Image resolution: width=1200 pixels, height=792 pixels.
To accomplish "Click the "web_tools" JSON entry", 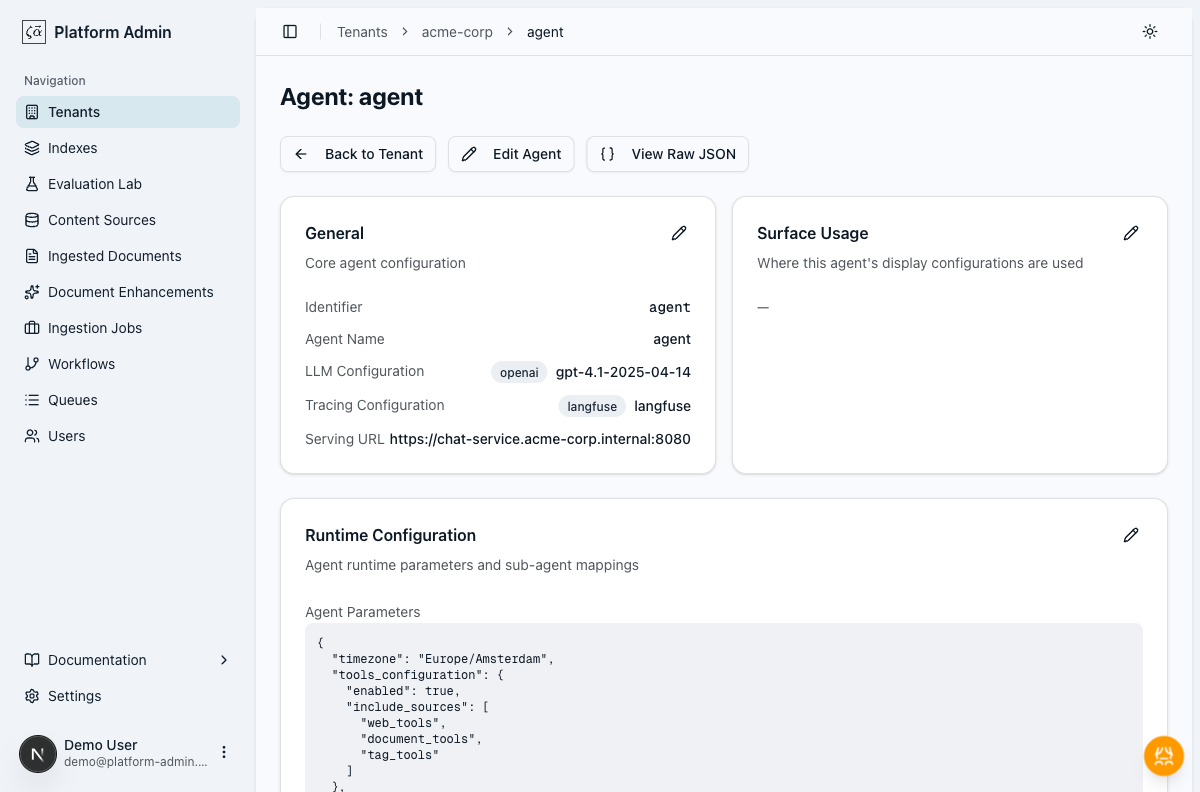I will (404, 723).
